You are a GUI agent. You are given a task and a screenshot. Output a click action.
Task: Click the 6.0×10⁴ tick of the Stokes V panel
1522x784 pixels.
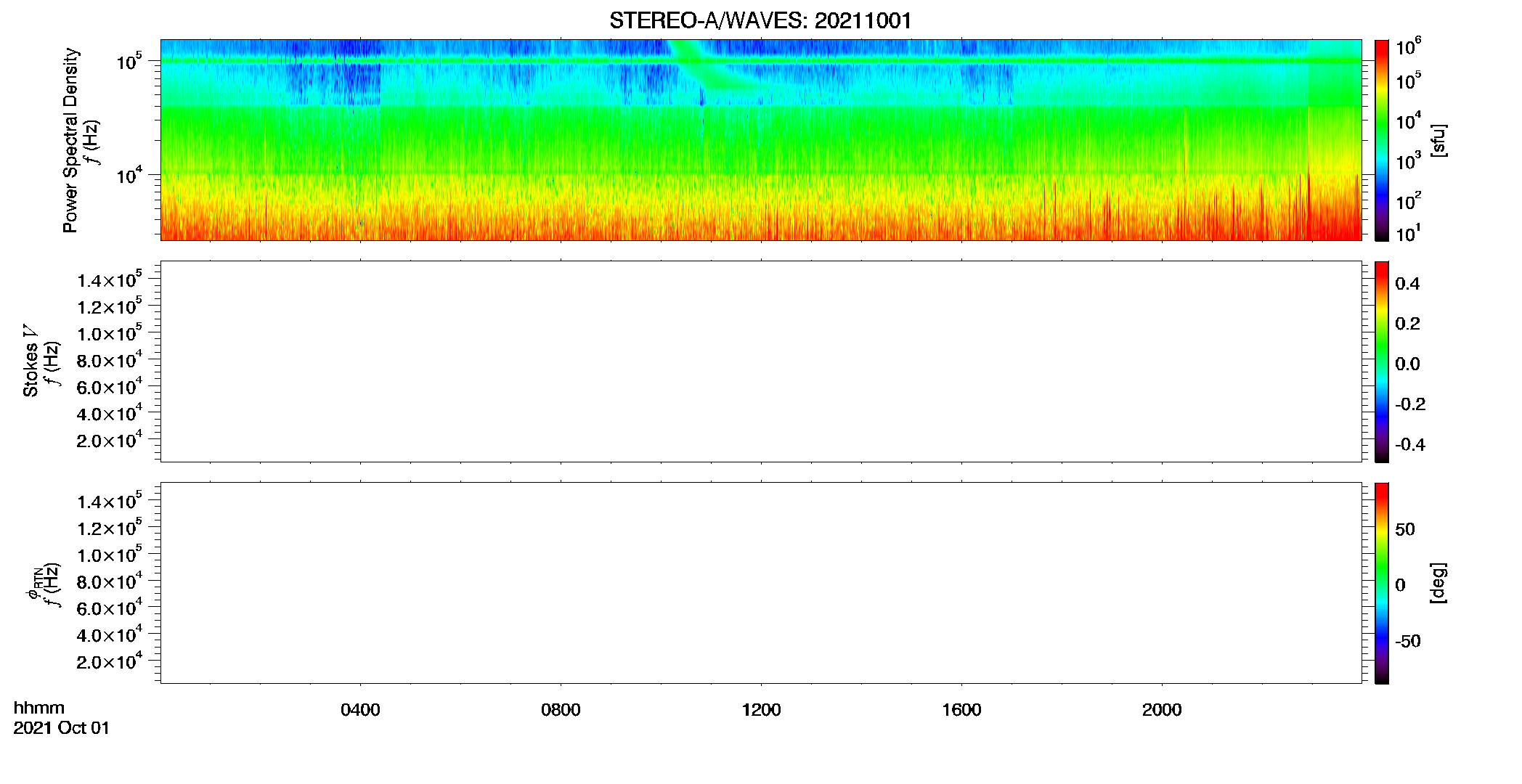[110, 386]
